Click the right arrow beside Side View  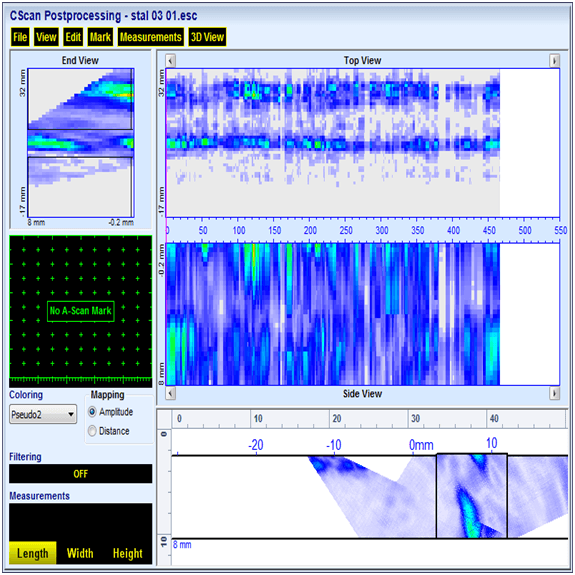[554, 393]
